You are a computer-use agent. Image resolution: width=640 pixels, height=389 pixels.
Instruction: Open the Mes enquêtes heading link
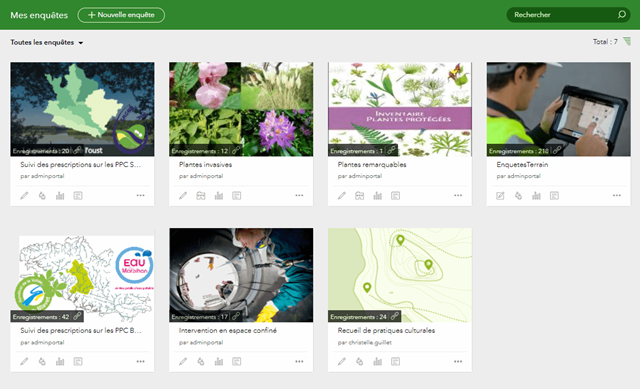[x=39, y=15]
